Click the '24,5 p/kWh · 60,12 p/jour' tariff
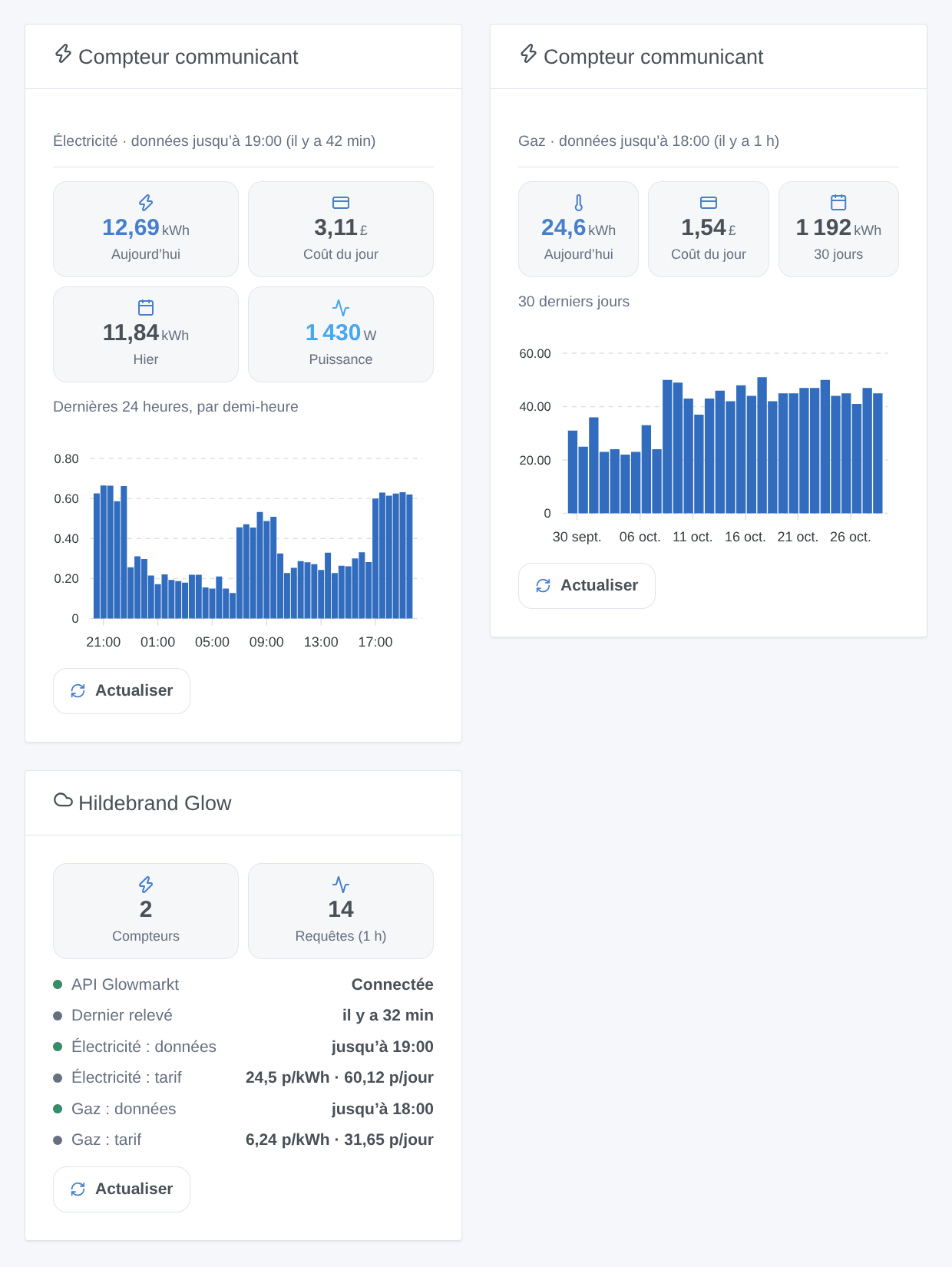The width and height of the screenshot is (952, 1267). click(x=339, y=1077)
